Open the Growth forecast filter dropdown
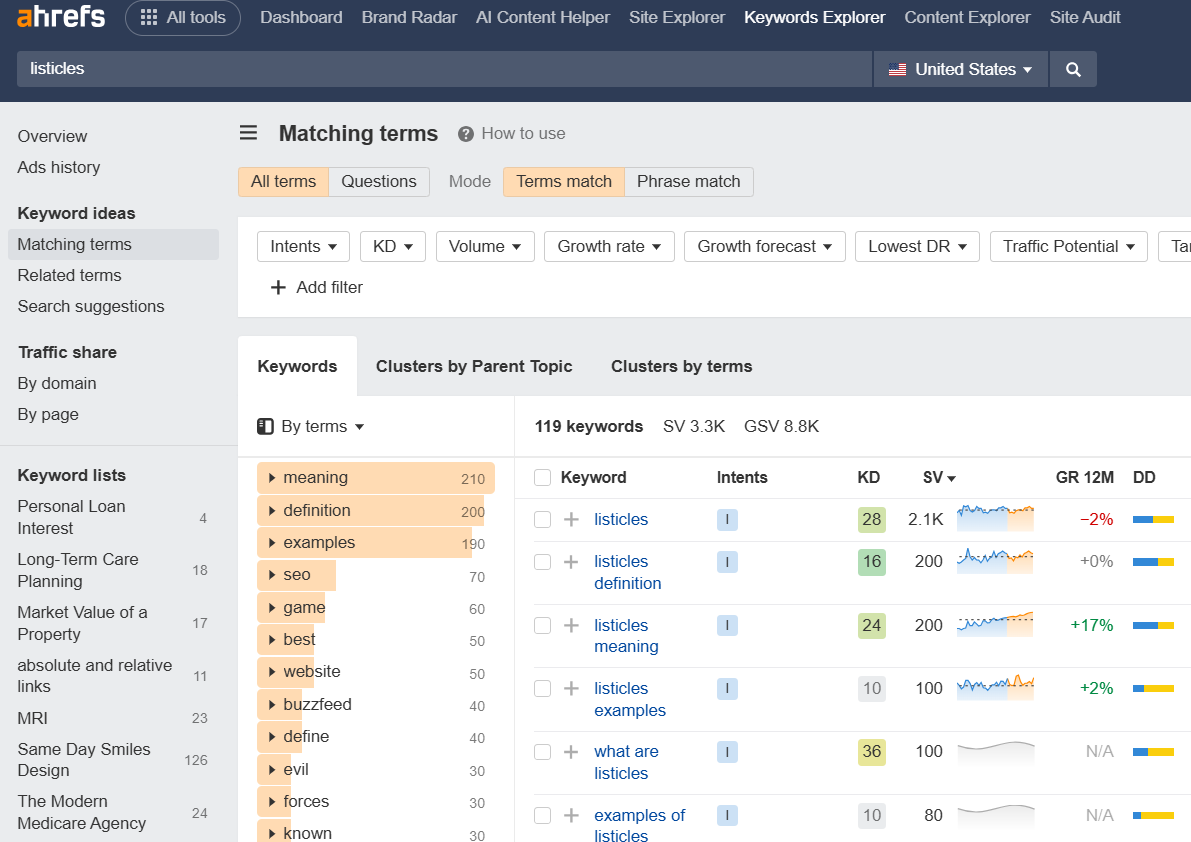1191x842 pixels. point(765,247)
